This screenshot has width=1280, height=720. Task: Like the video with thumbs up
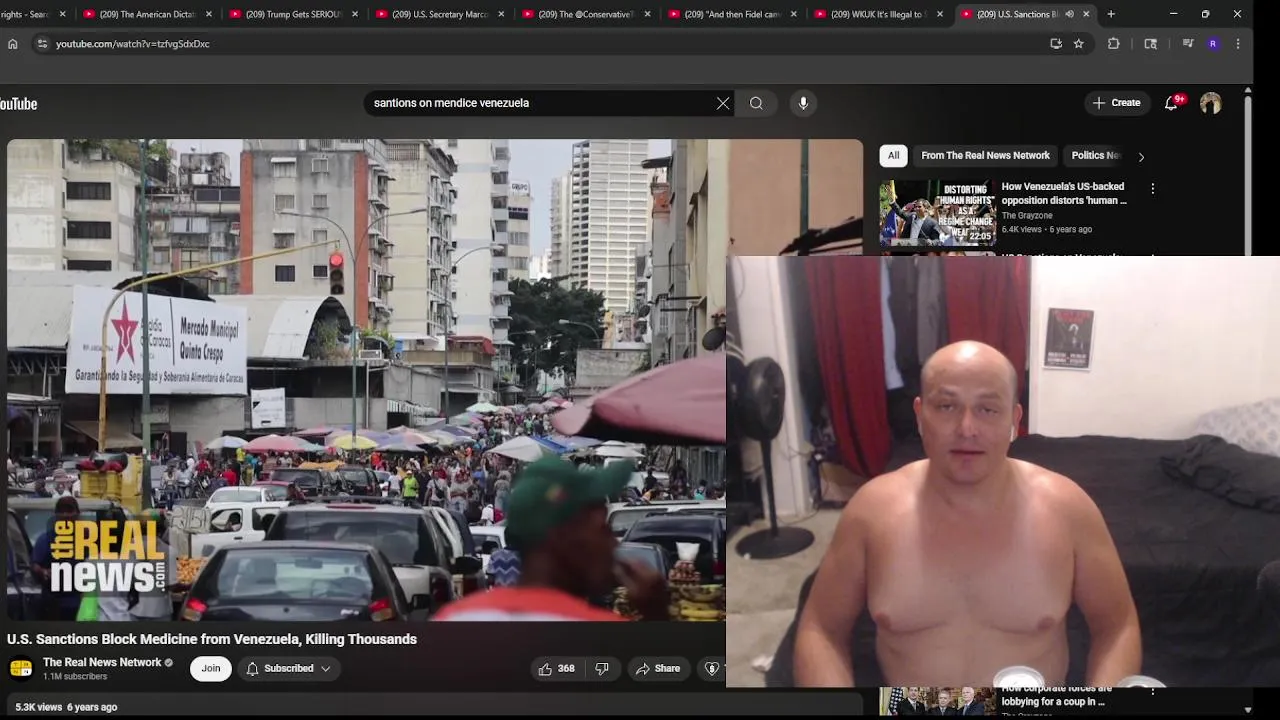point(556,668)
